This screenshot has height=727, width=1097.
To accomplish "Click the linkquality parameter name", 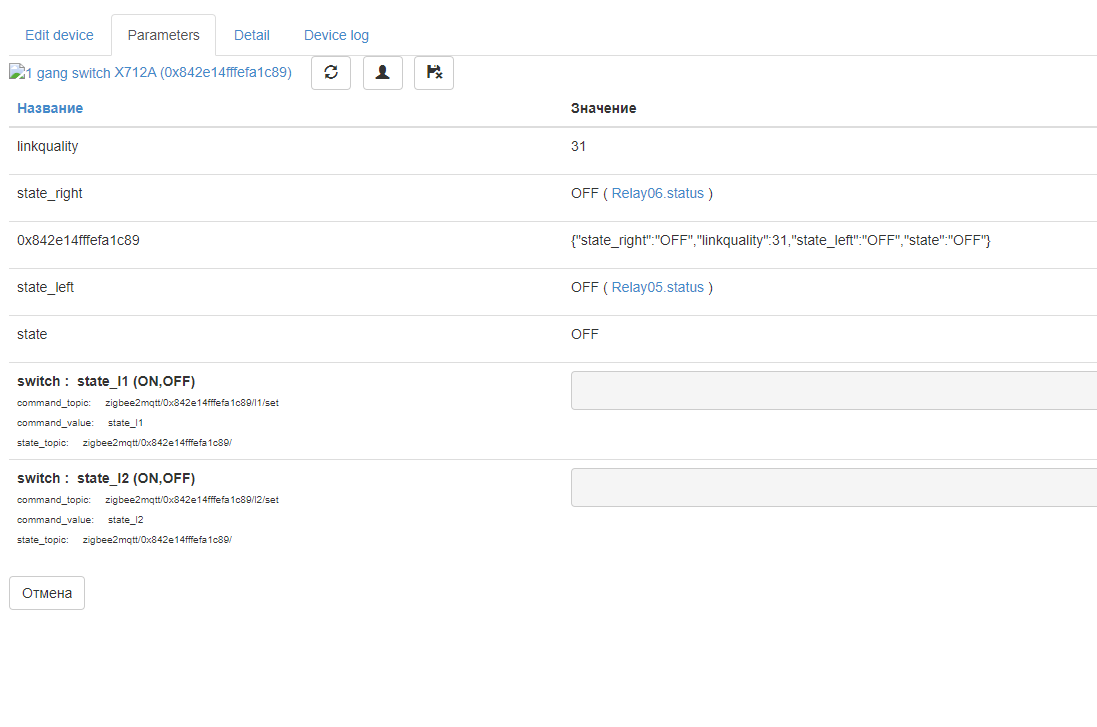I will tap(48, 146).
